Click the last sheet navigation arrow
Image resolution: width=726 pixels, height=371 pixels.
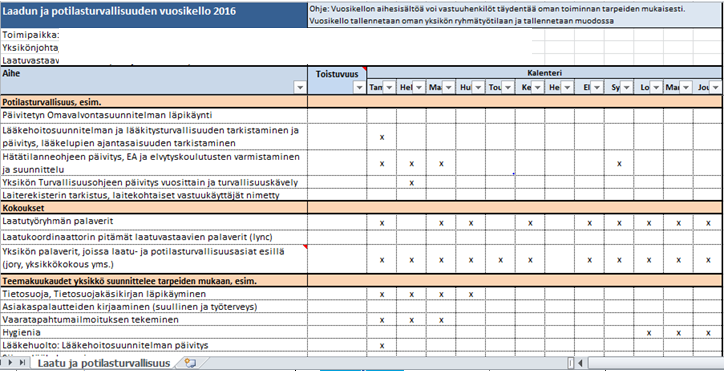click(22, 363)
